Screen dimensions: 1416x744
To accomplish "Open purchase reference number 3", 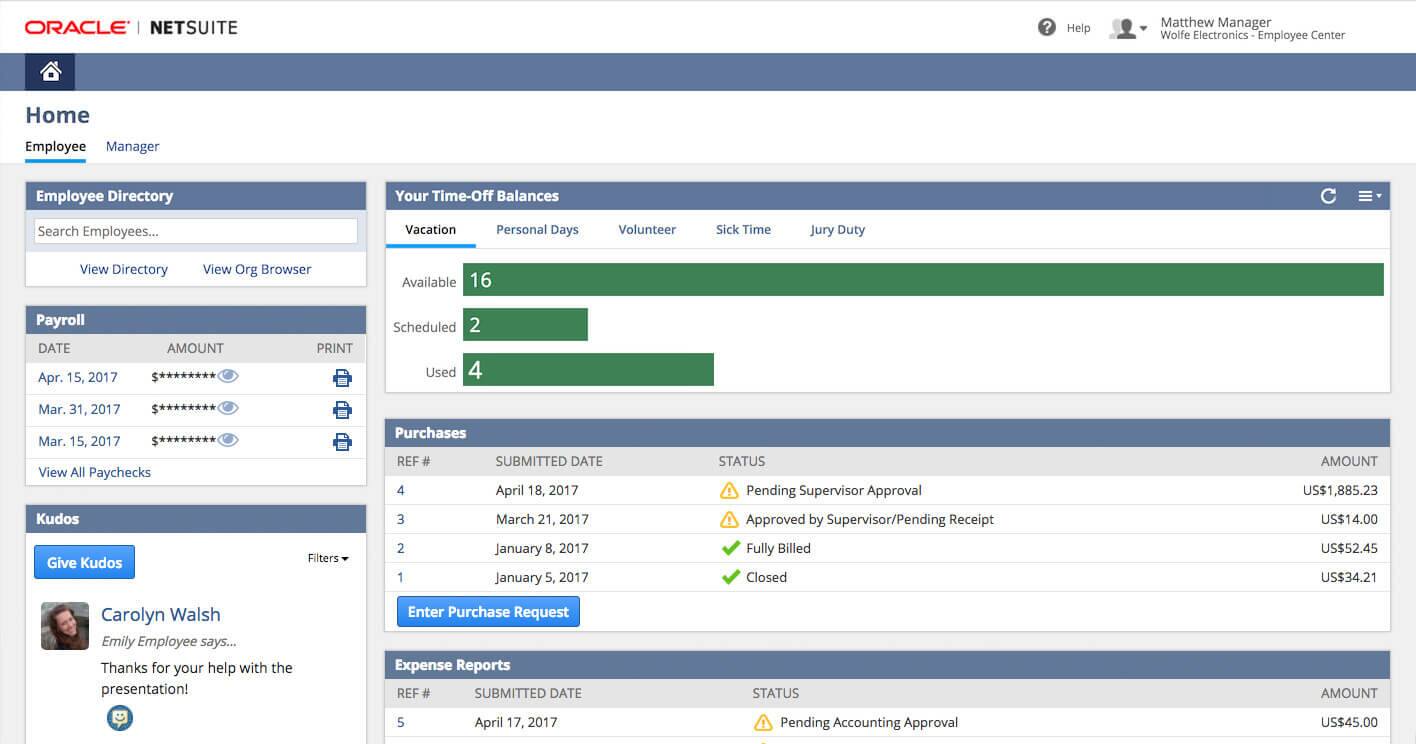I will tap(401, 519).
